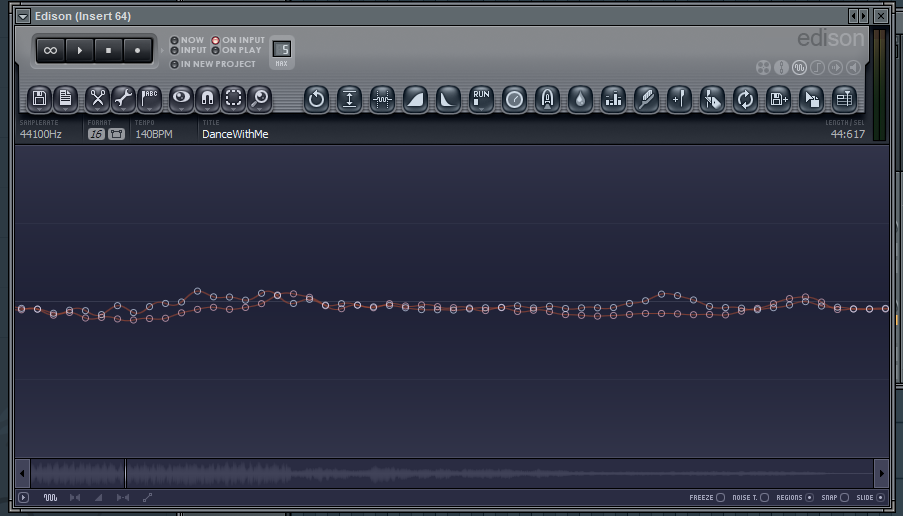This screenshot has height=516, width=903.
Task: Click the magnet Snap icon
Action: (207, 99)
